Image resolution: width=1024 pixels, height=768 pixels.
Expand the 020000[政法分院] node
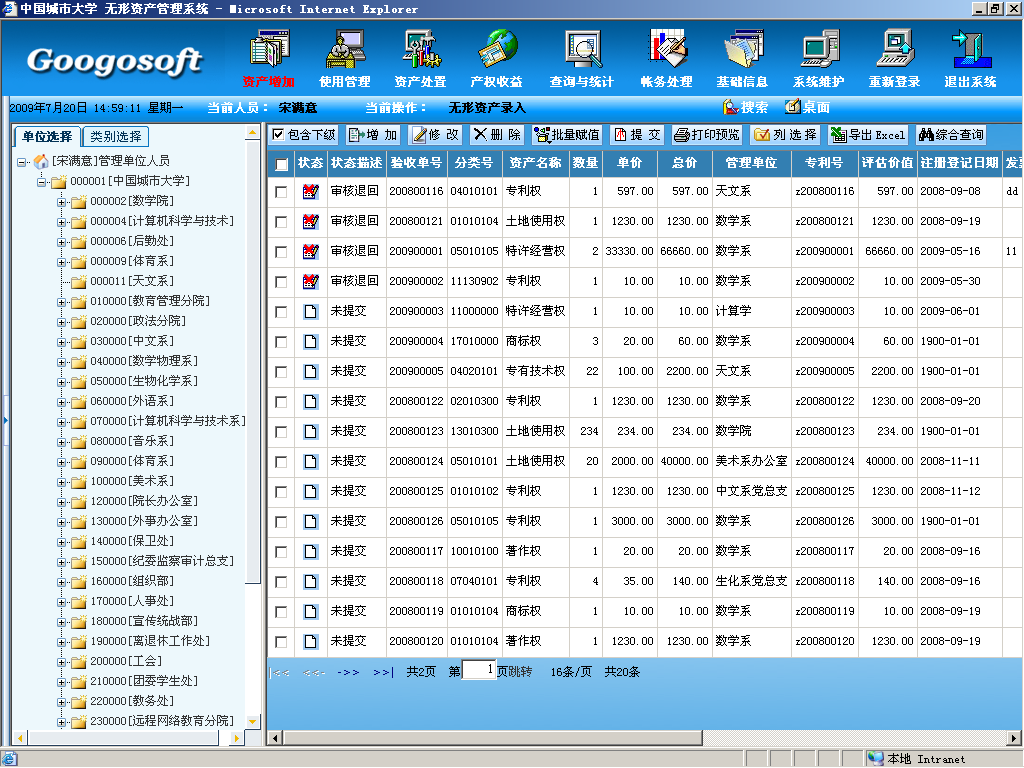[x=61, y=322]
